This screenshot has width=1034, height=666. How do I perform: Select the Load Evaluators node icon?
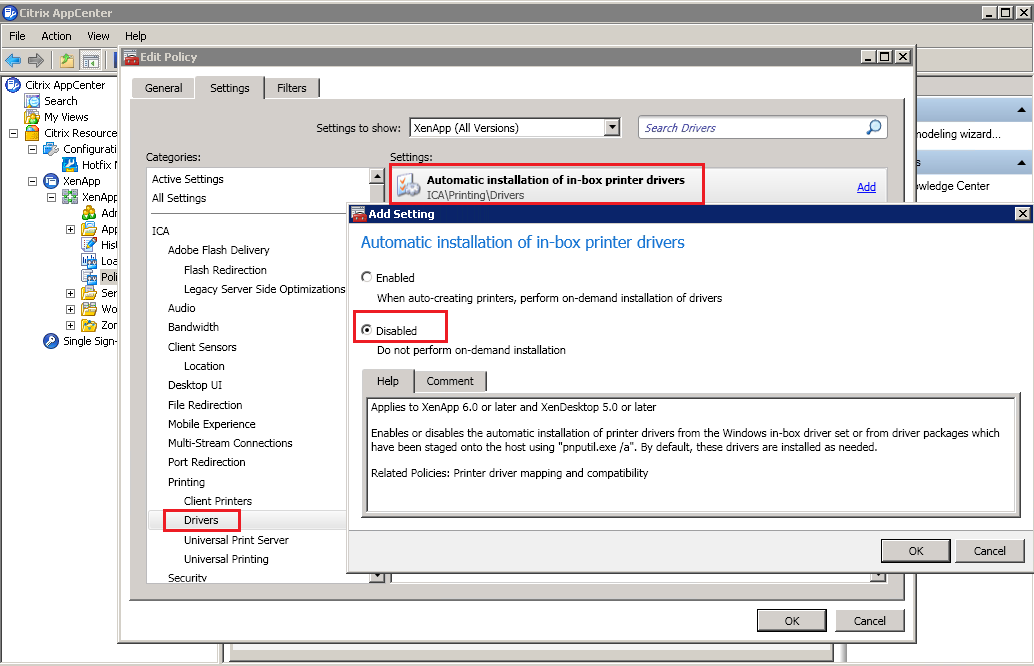88,260
